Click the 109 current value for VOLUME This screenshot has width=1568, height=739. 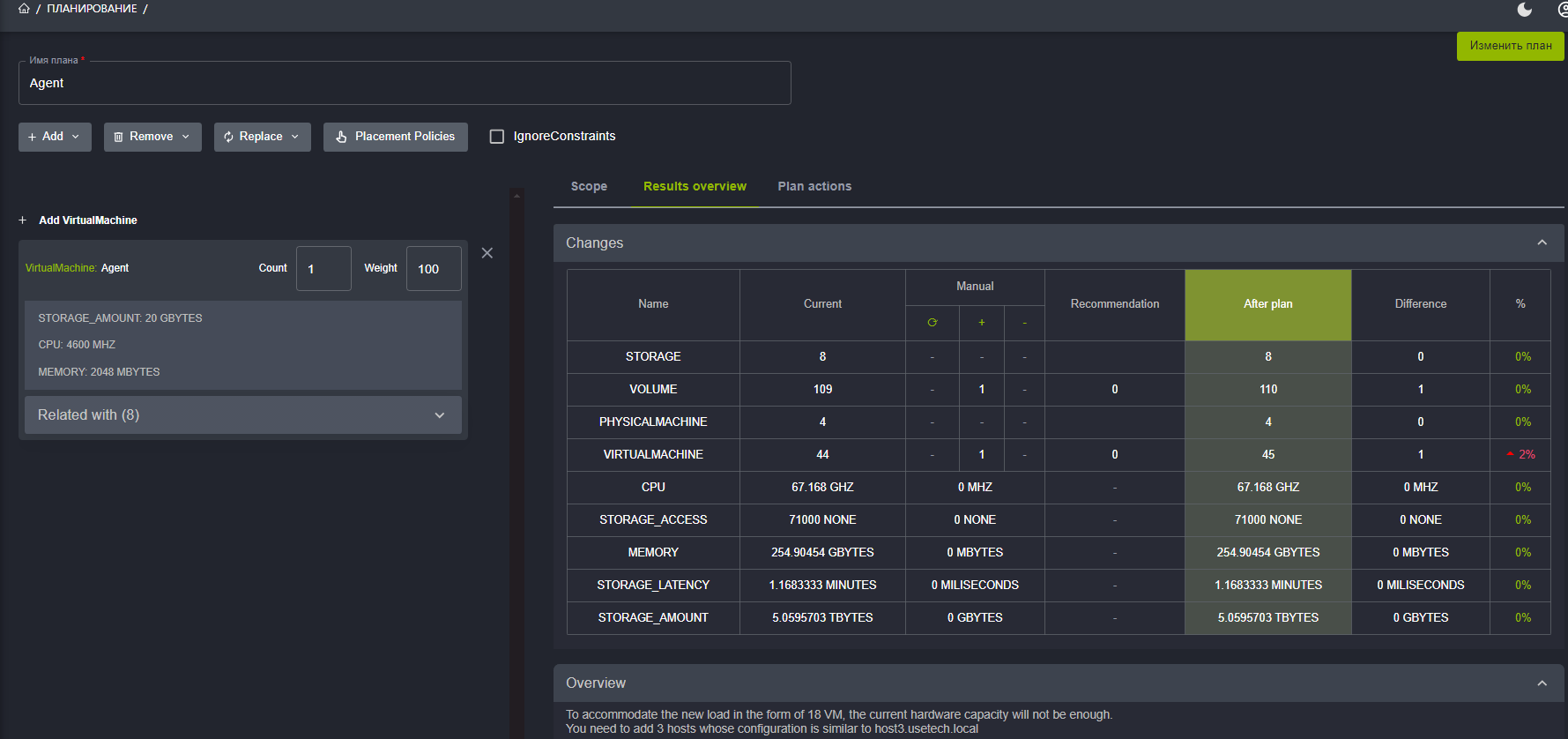822,390
